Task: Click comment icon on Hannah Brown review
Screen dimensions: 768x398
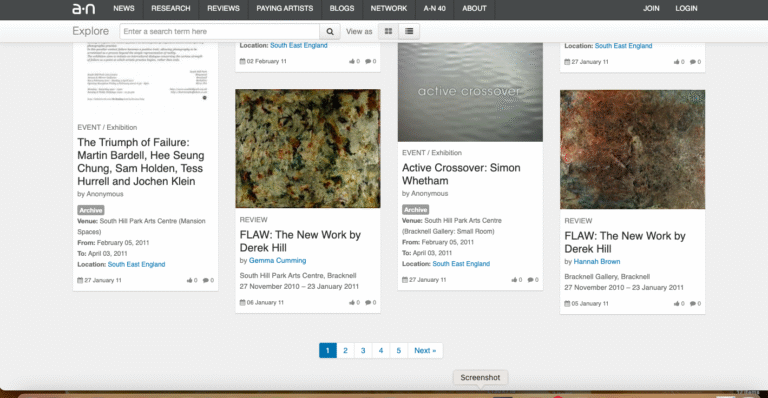Action: [693, 304]
